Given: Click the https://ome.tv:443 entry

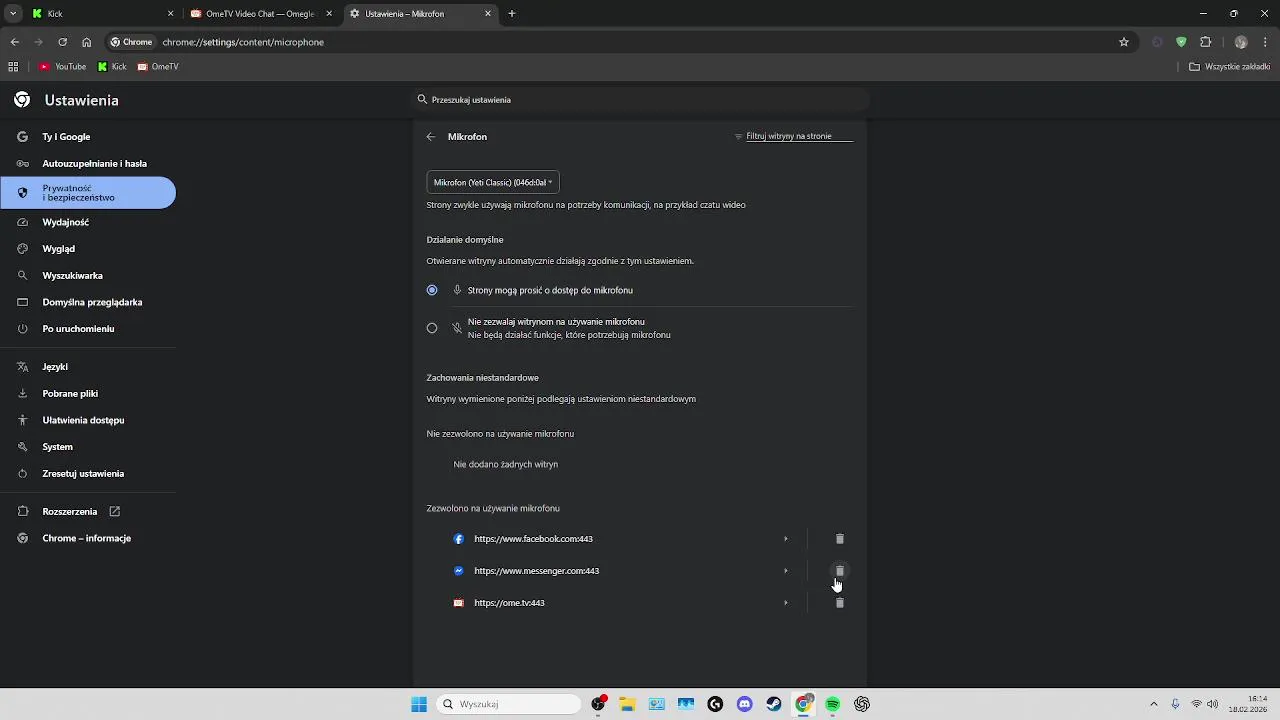Looking at the screenshot, I should coord(509,603).
